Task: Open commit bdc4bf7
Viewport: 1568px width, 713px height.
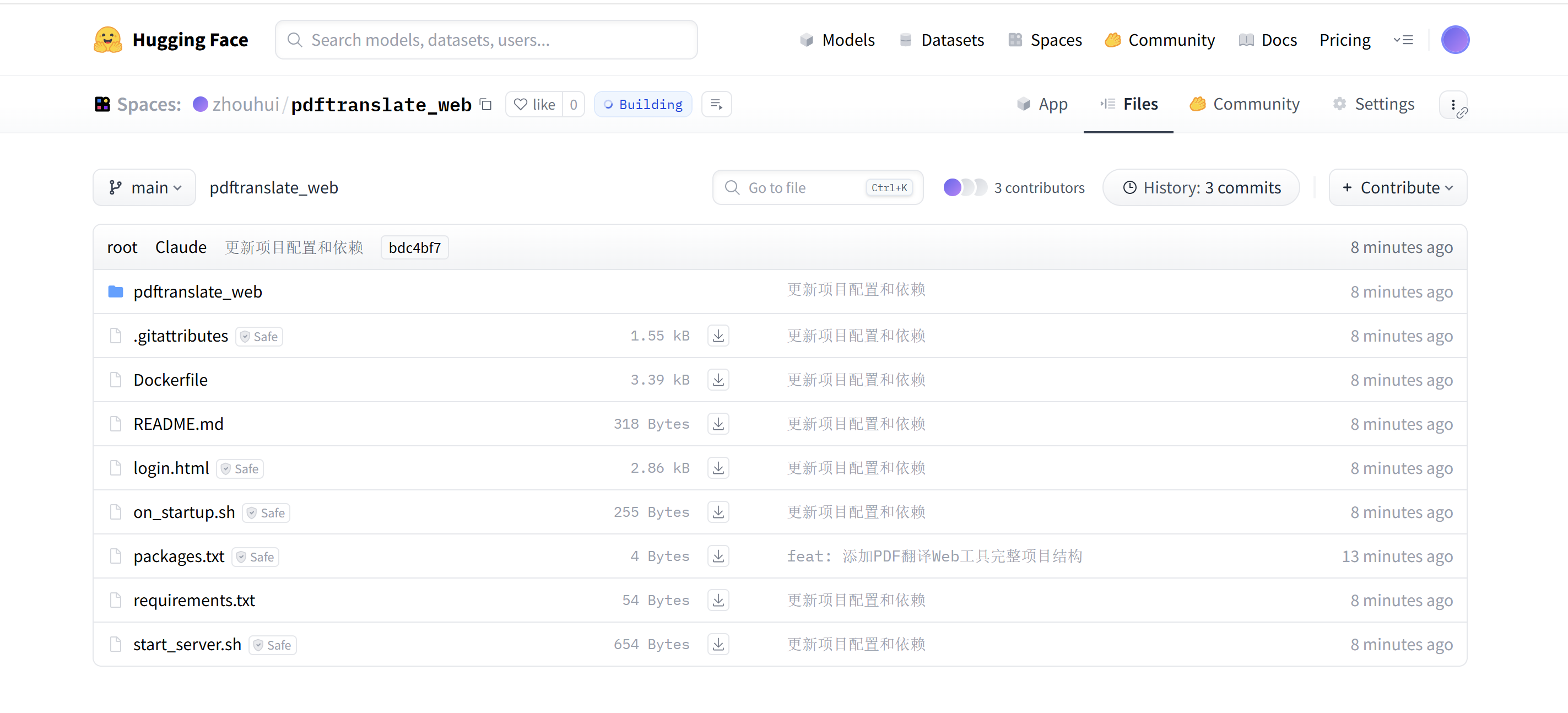Action: coord(414,247)
